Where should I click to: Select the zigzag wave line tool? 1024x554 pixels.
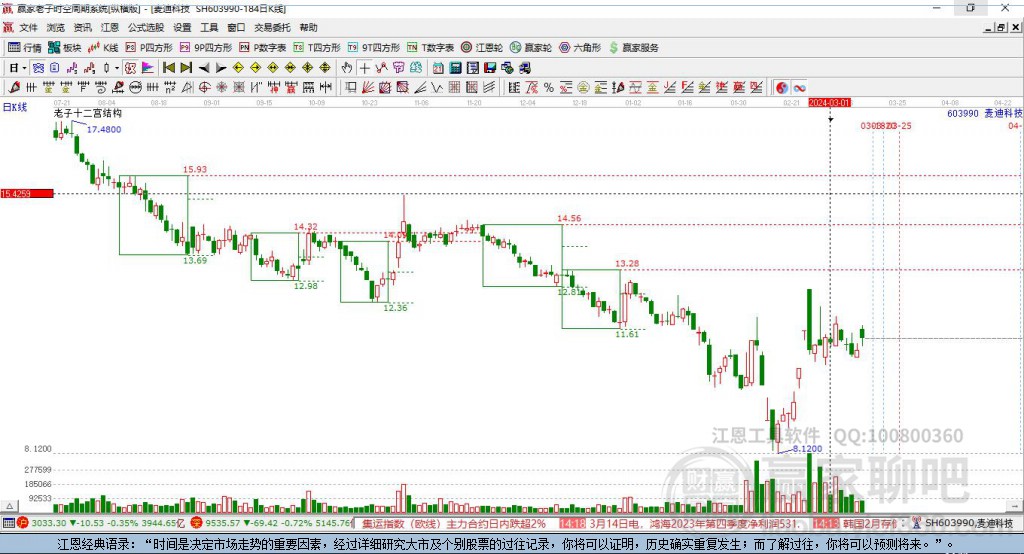(x=436, y=88)
